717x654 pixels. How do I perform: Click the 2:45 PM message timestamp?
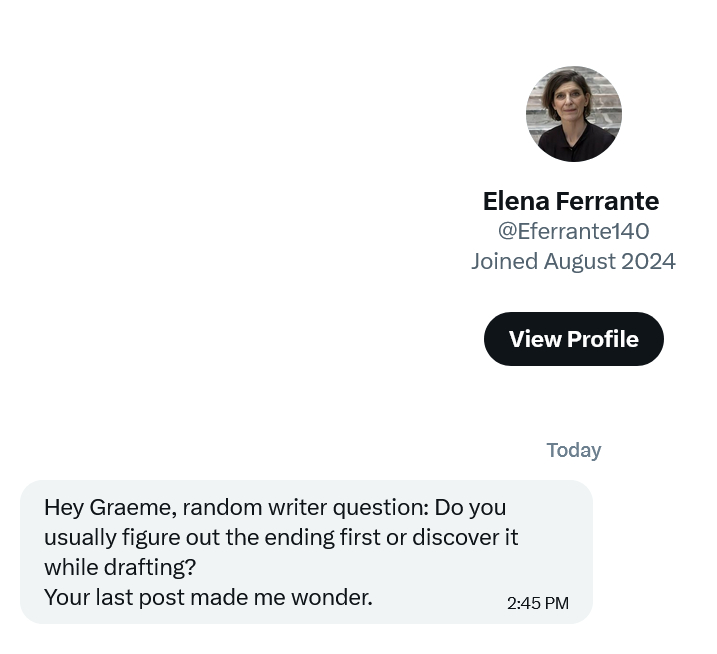537,603
